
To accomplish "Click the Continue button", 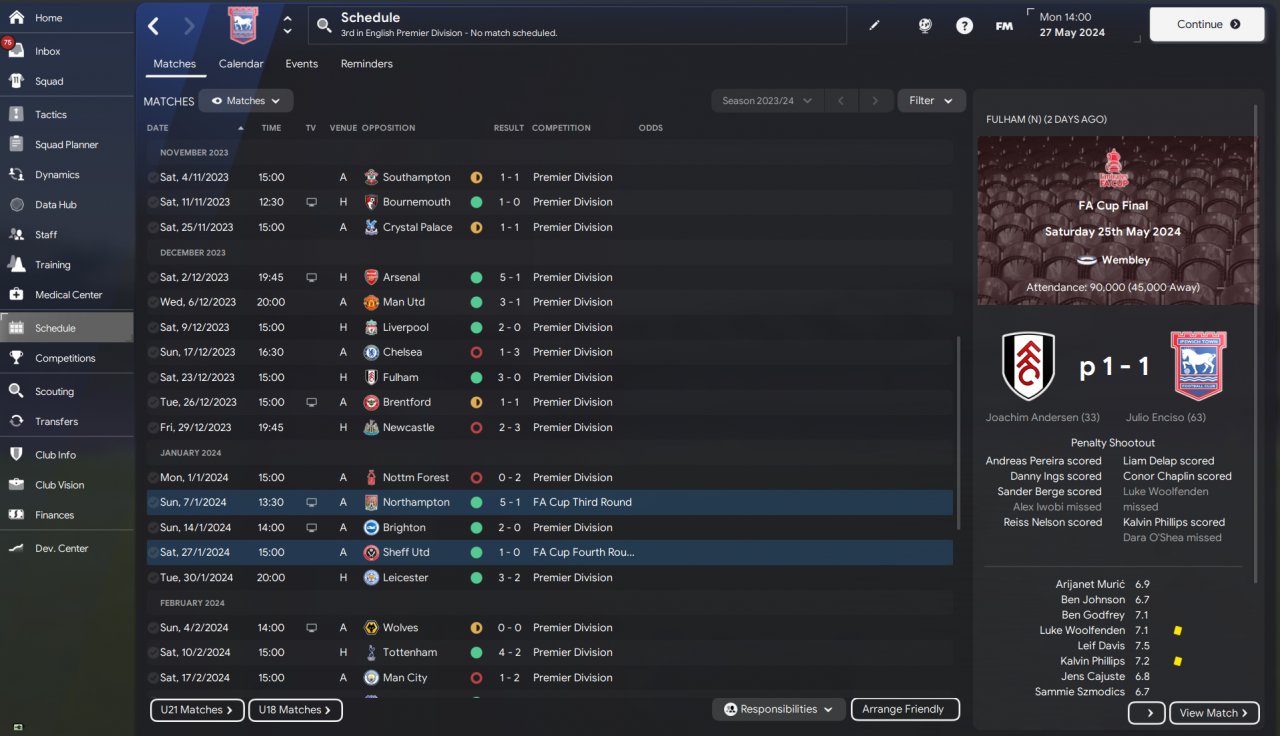I will coord(1207,25).
